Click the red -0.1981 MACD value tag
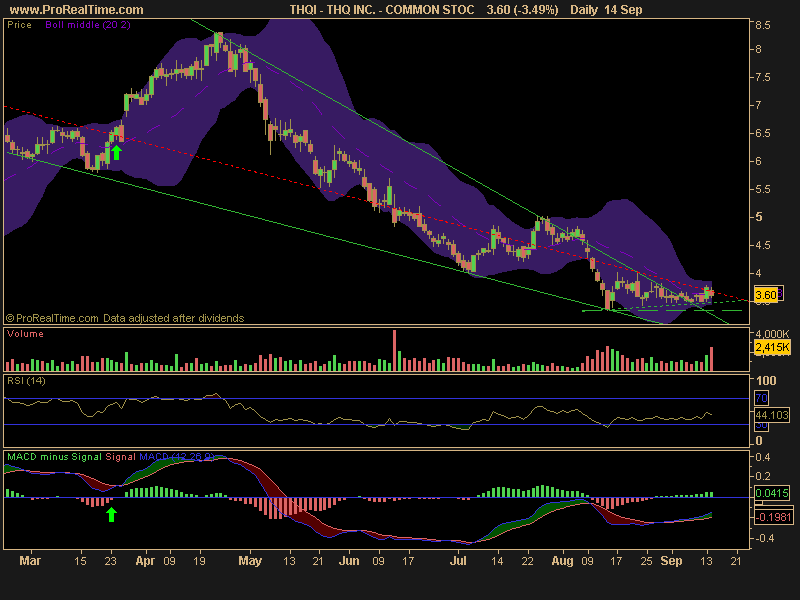The width and height of the screenshot is (800, 600). point(773,517)
